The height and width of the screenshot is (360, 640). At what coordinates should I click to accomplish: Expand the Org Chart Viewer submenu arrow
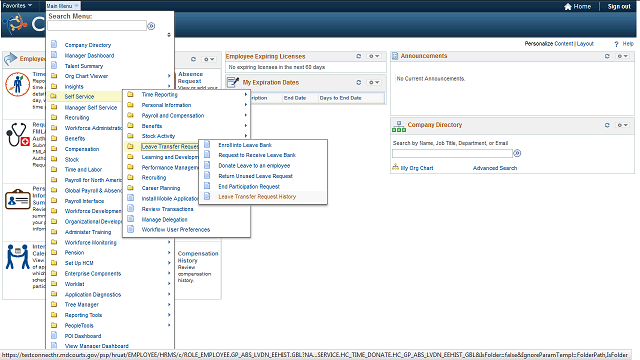[169, 76]
